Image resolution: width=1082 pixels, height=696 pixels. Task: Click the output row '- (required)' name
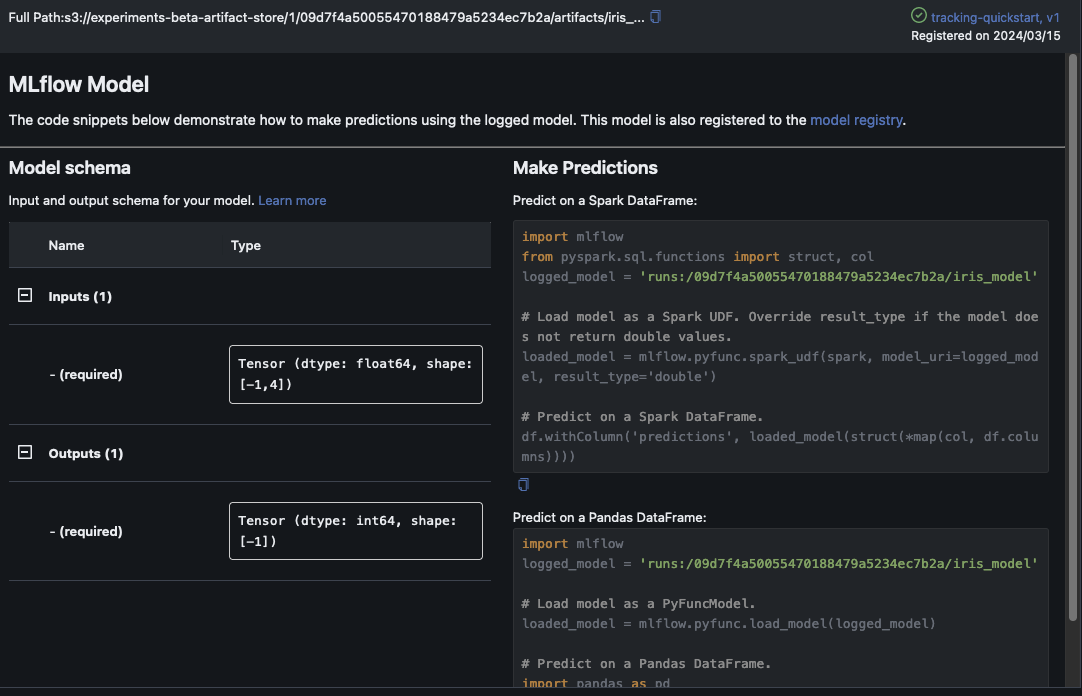86,531
